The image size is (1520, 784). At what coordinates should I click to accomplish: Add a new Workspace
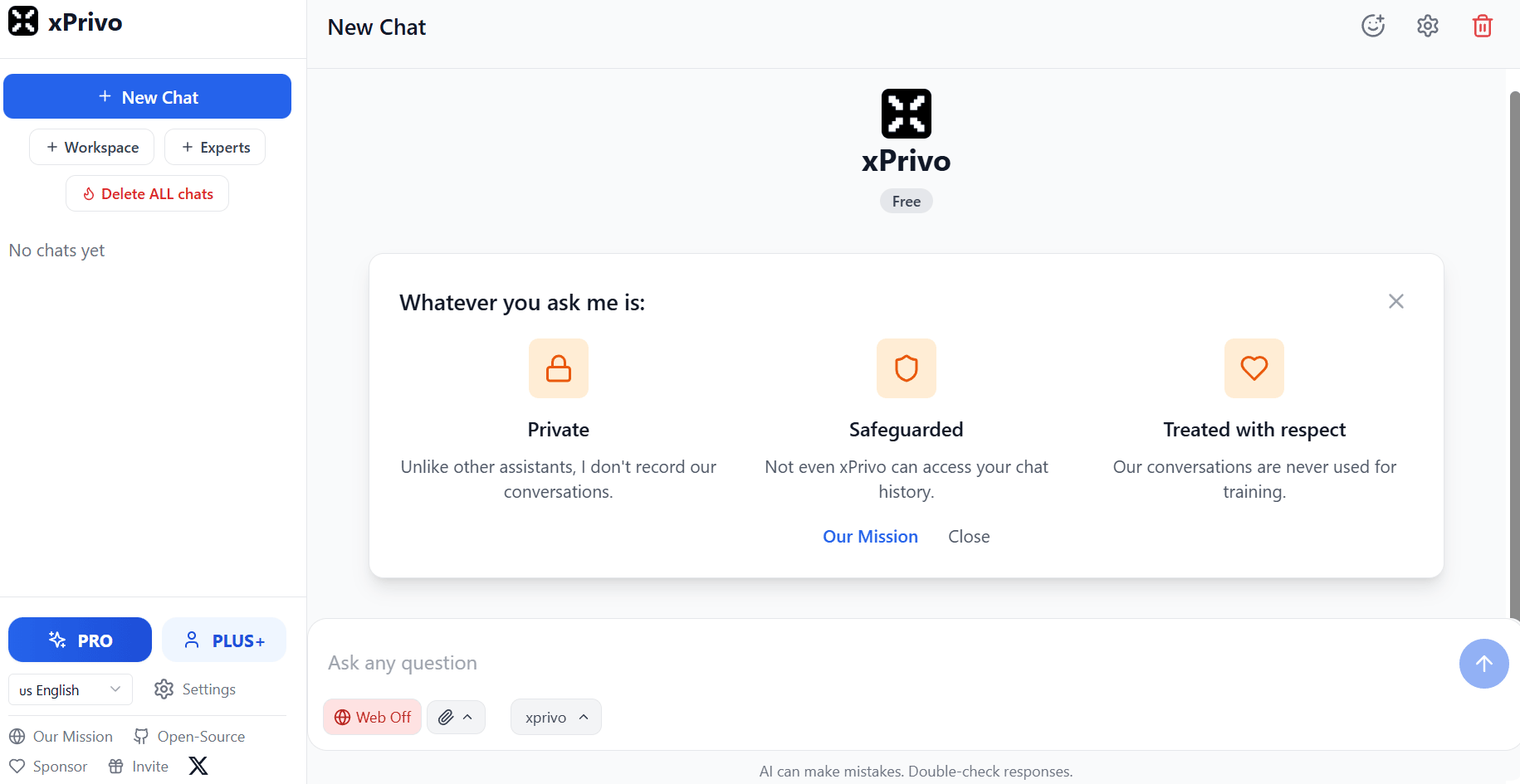click(92, 148)
